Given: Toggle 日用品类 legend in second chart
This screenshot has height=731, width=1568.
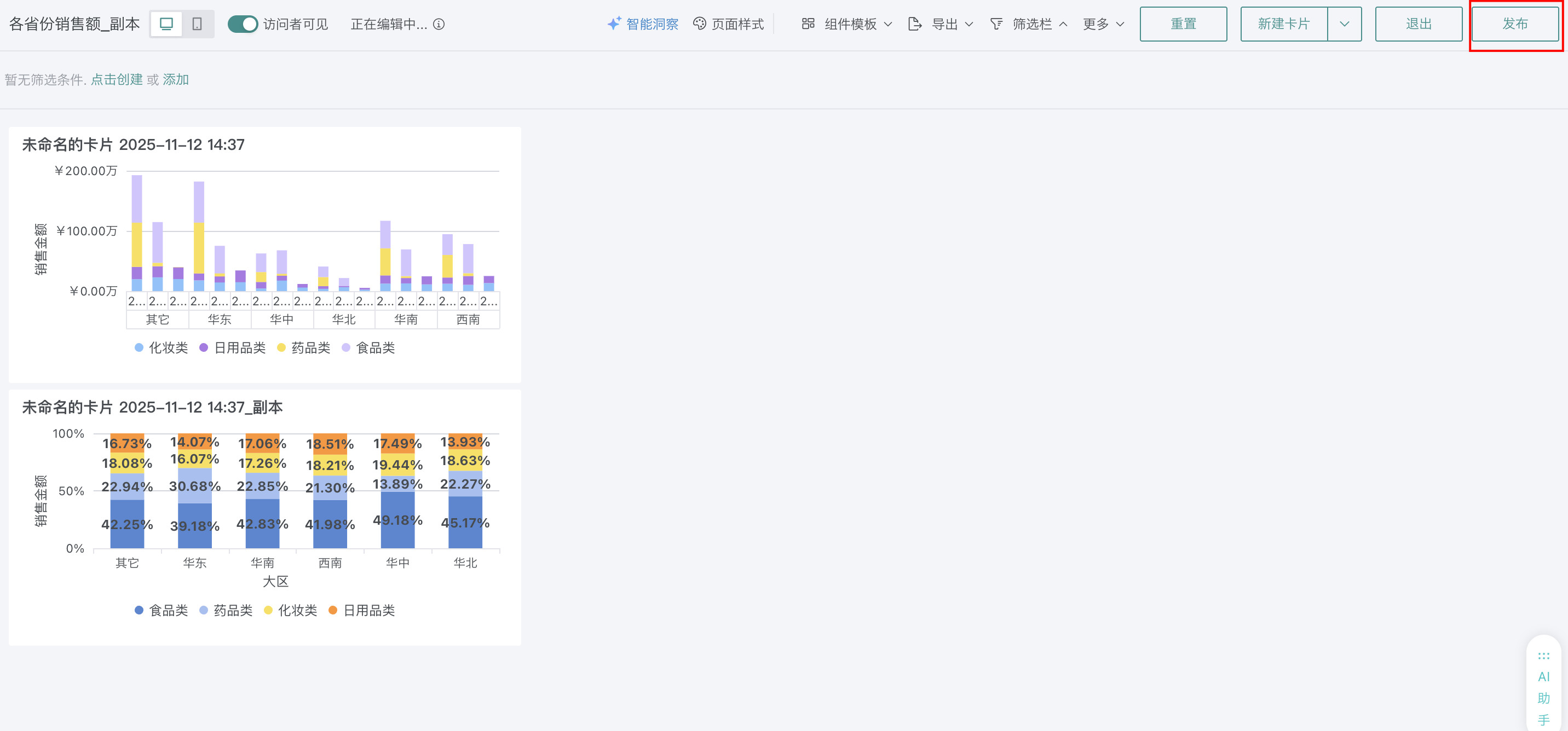Looking at the screenshot, I should 361,610.
